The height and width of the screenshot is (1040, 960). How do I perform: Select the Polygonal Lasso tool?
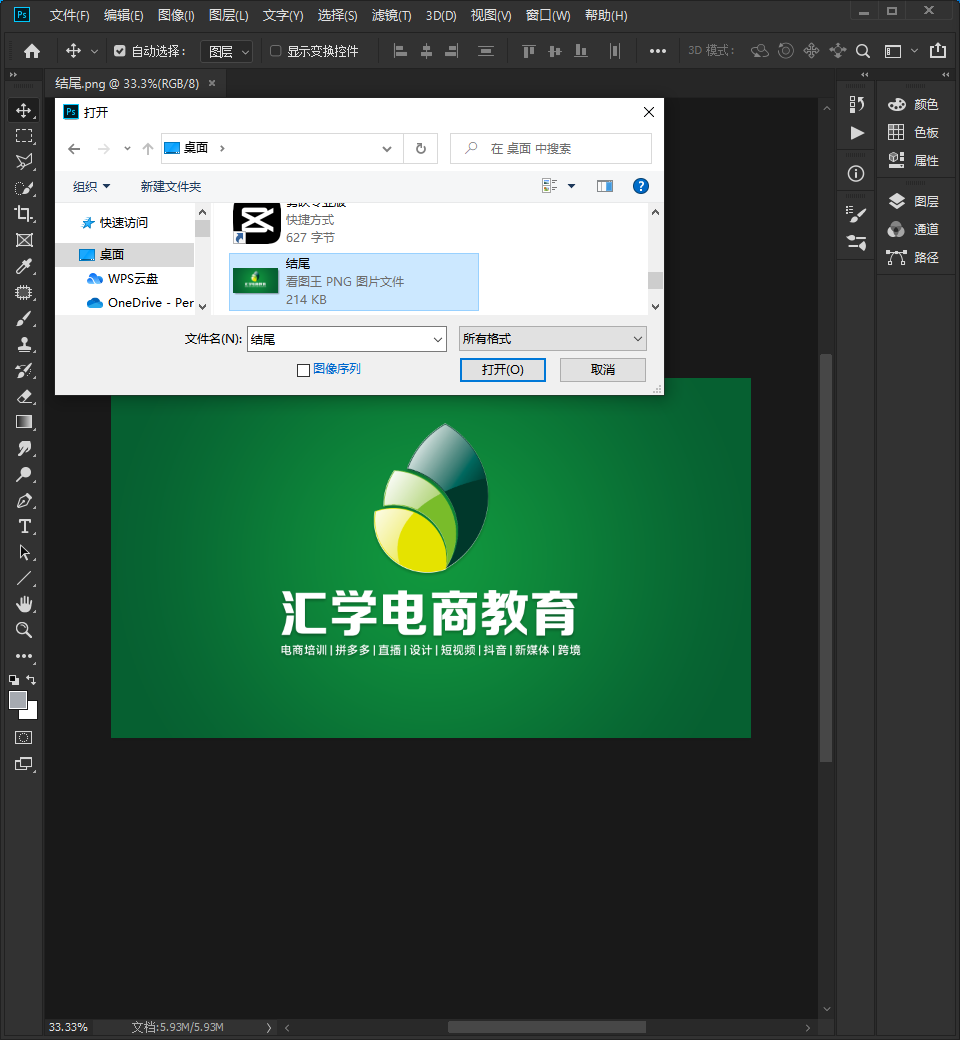click(24, 162)
